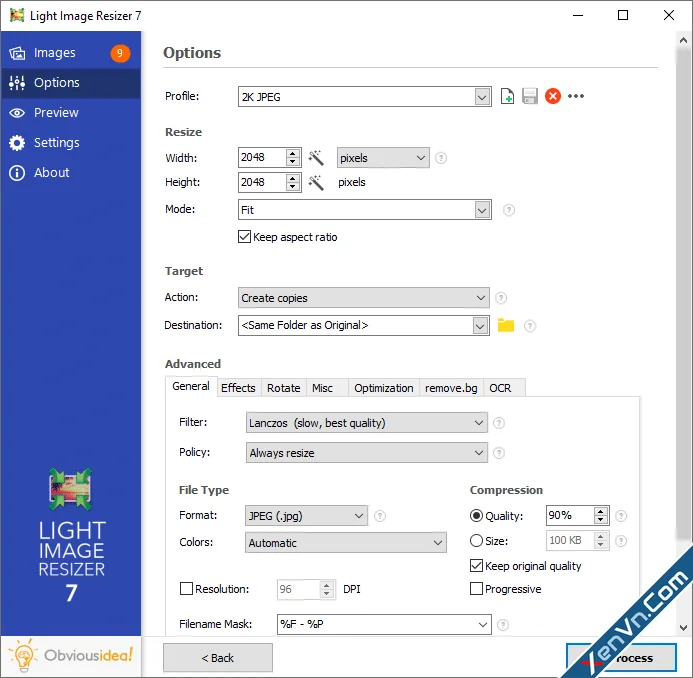This screenshot has width=693, height=678.
Task: Browse destination with yellow folder icon
Action: click(x=506, y=325)
